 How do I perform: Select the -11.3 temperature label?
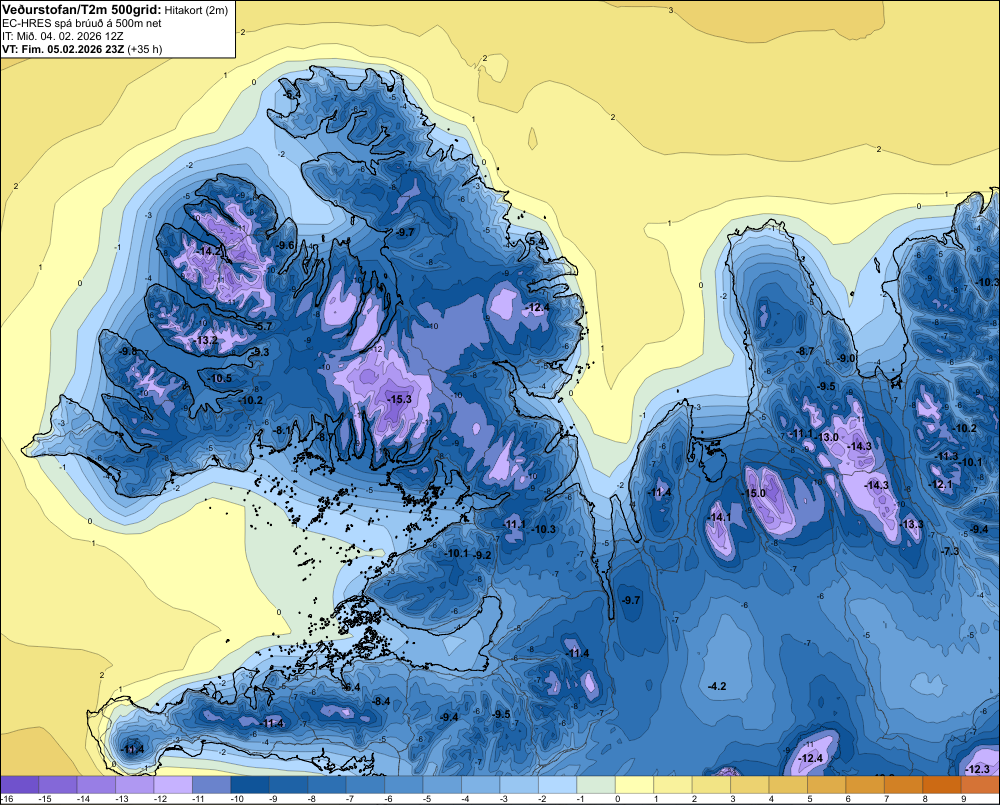click(x=946, y=457)
